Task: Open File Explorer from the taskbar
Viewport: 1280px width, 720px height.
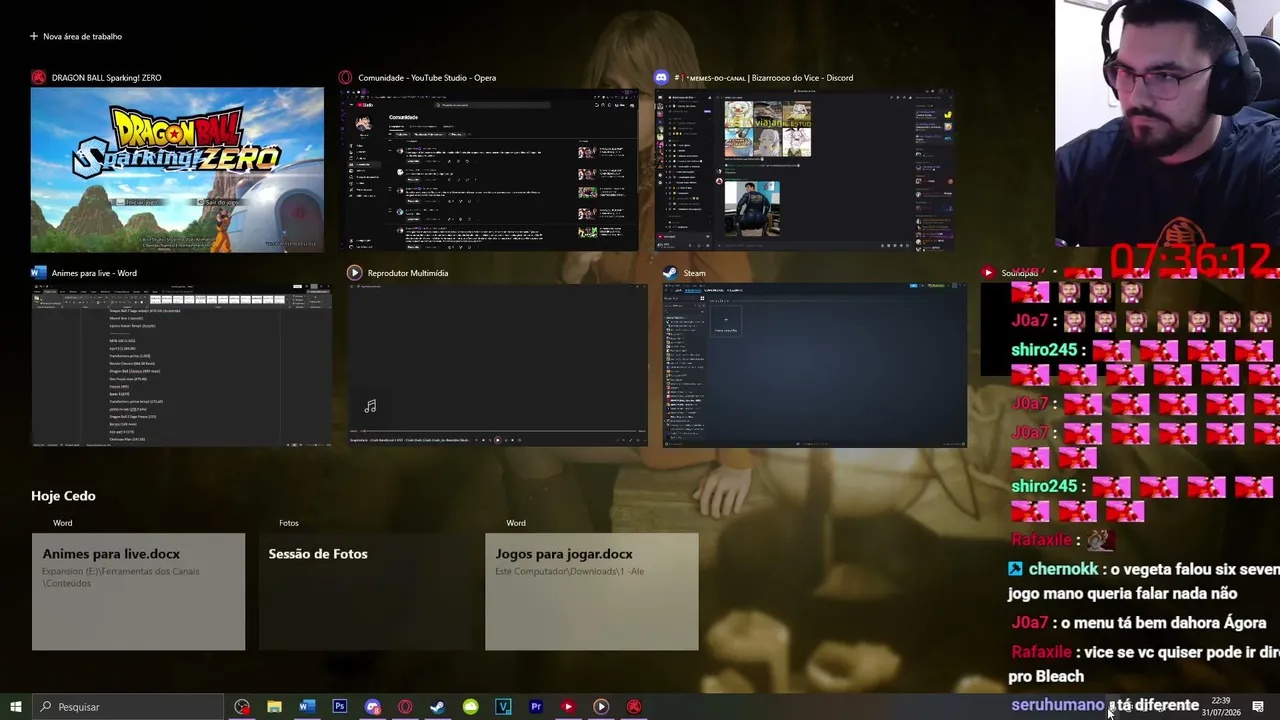Action: click(x=274, y=707)
